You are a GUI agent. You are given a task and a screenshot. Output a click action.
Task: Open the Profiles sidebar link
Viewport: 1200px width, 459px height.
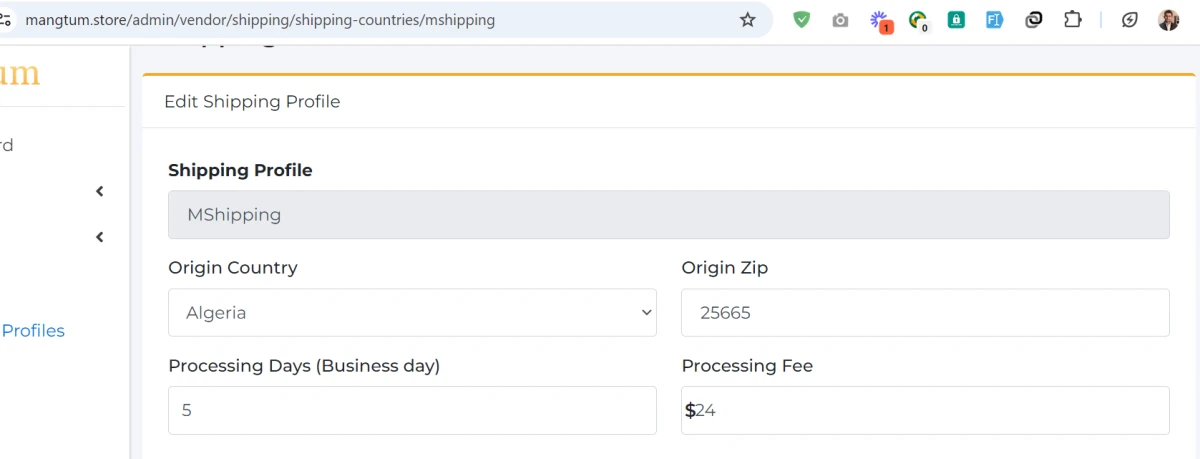point(33,331)
